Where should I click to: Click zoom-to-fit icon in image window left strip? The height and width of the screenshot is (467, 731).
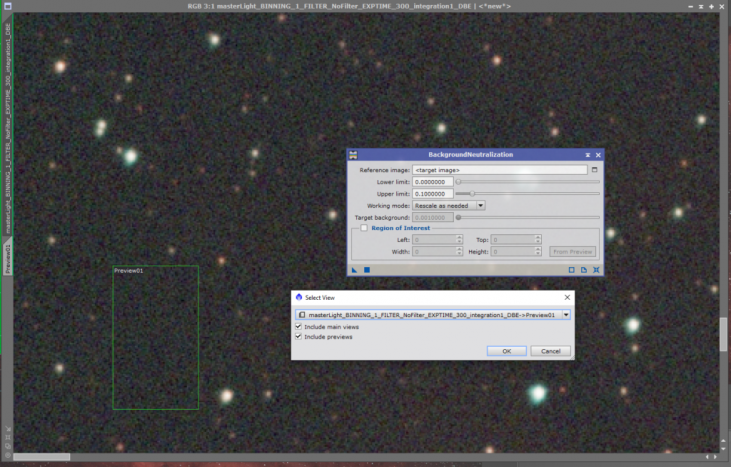(8, 437)
